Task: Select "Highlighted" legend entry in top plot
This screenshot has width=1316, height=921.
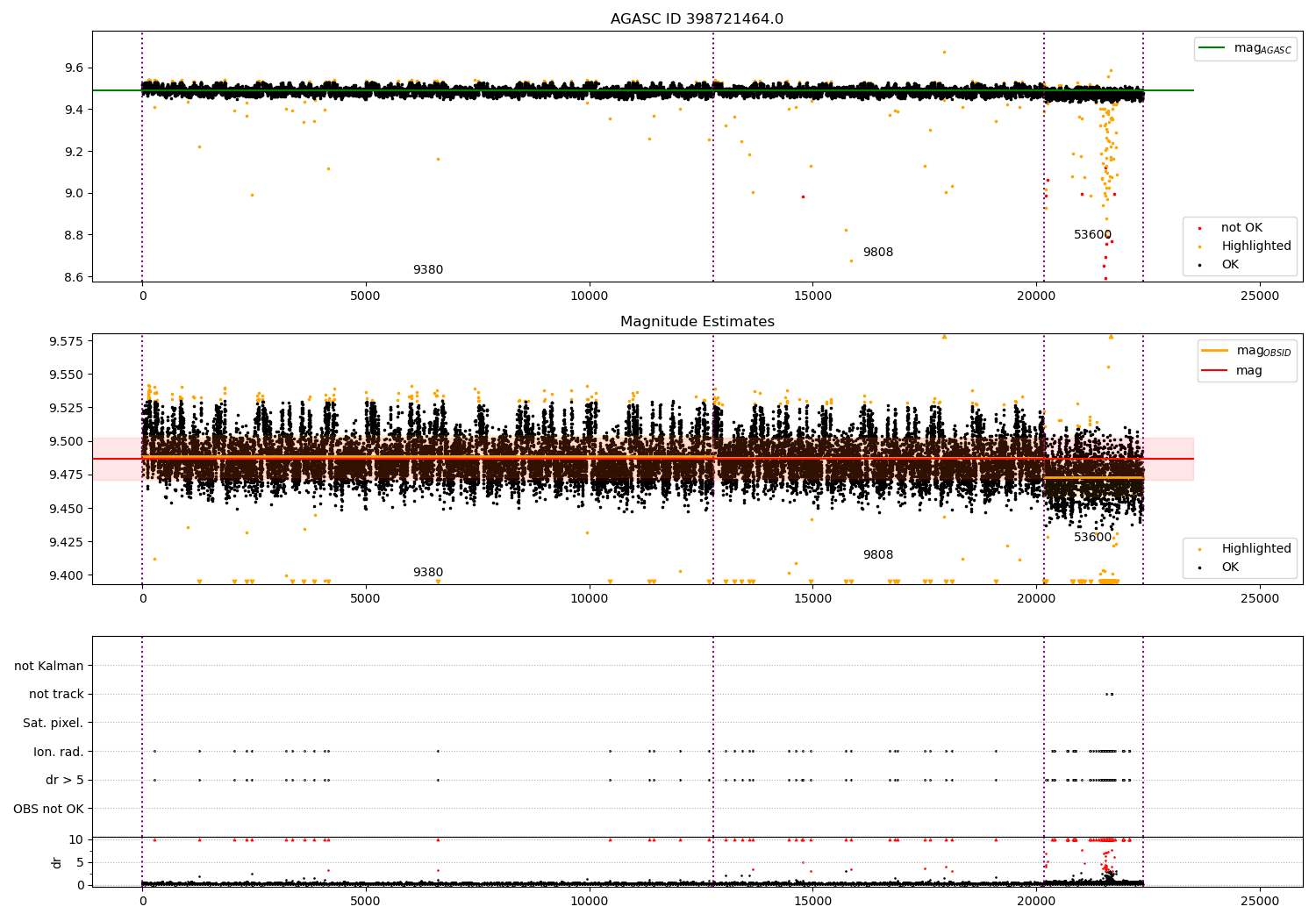Action: click(x=1256, y=246)
